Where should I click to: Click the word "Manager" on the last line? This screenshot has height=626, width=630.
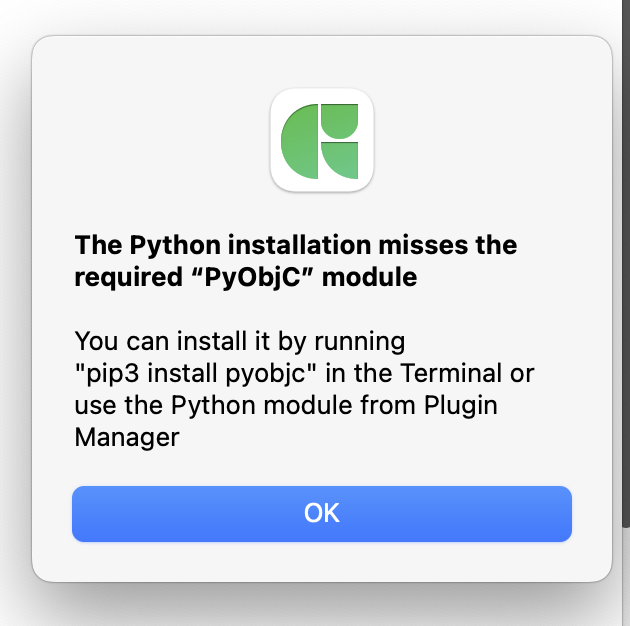[127, 437]
